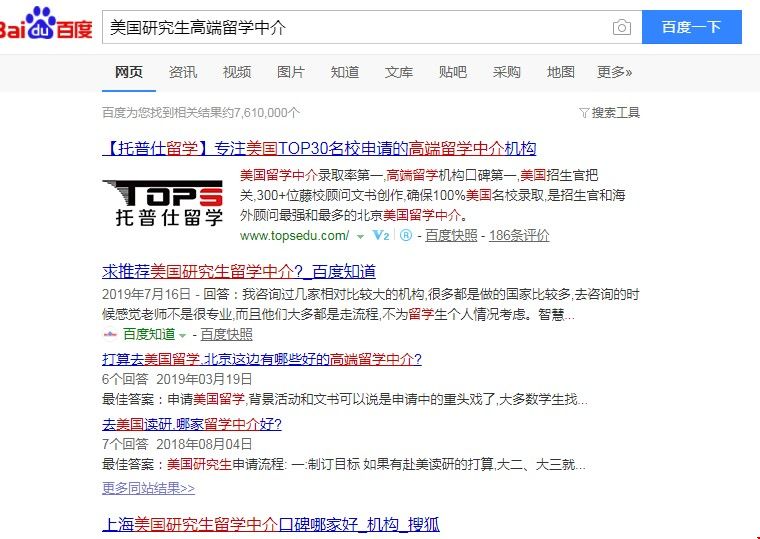The width and height of the screenshot is (760, 539).
Task: Click the result count text 7,610,000个
Action: [x=201, y=113]
